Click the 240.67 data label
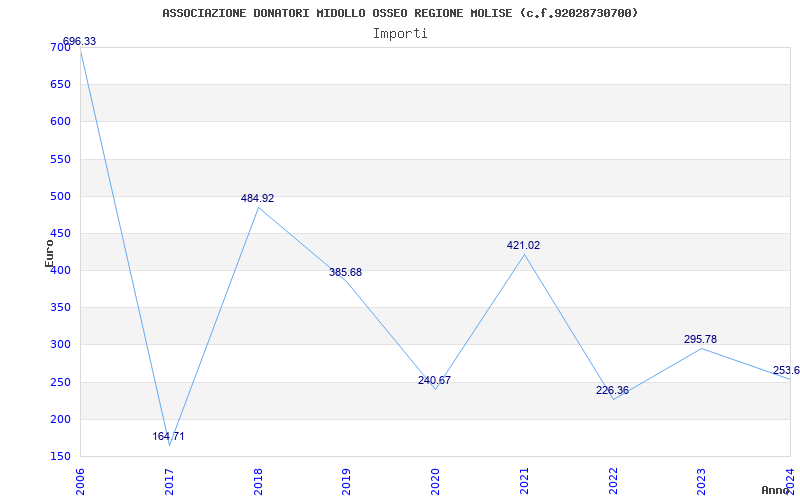800x500 pixels. (x=434, y=380)
